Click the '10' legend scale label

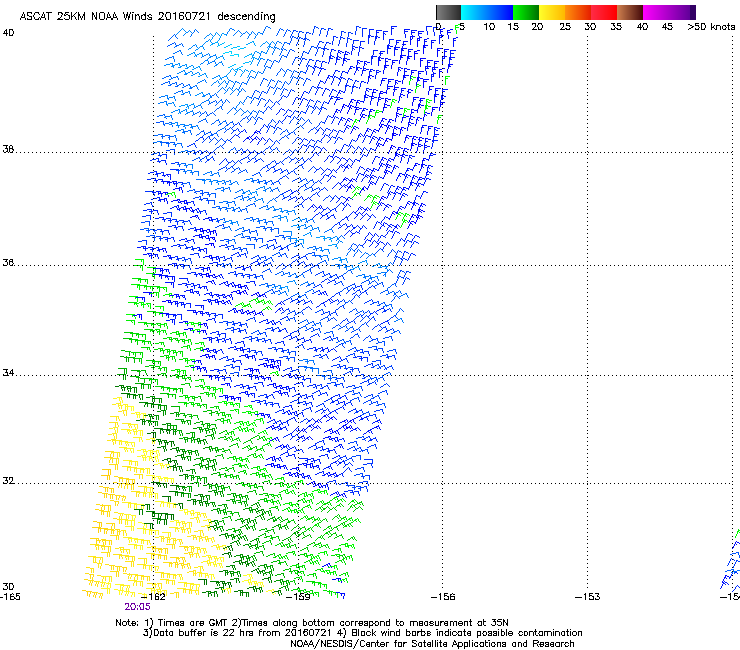[x=489, y=27]
